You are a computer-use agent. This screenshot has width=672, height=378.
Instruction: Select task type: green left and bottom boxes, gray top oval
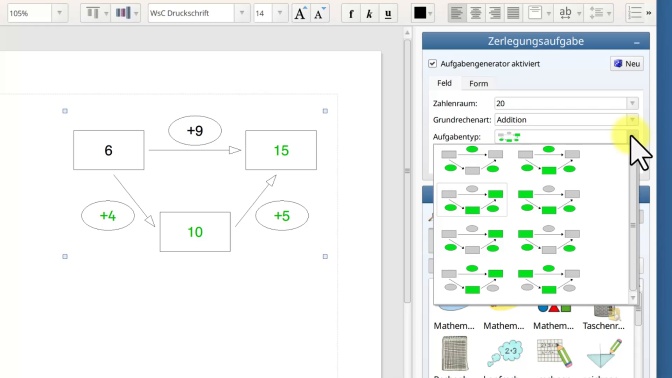549,200
